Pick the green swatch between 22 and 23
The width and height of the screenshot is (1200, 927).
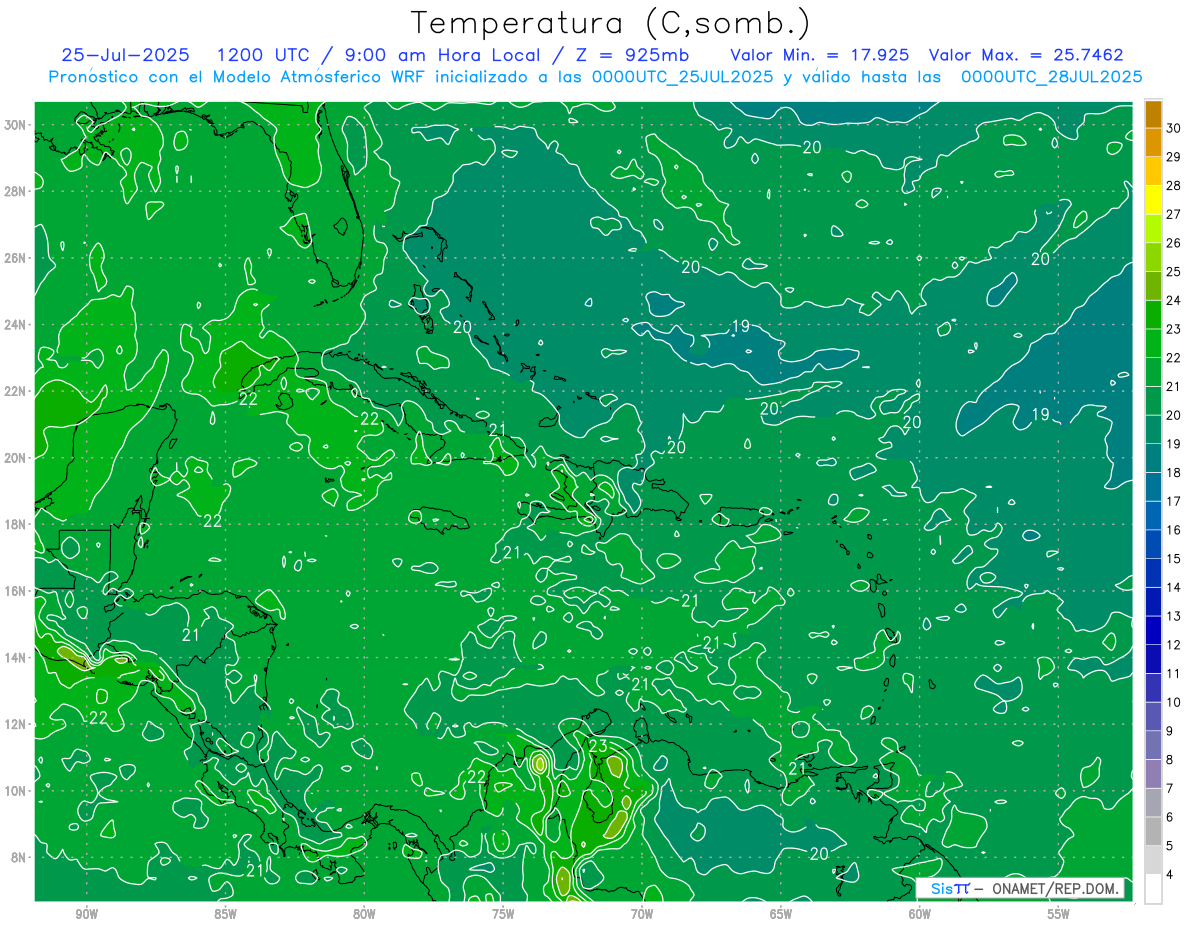[1153, 343]
